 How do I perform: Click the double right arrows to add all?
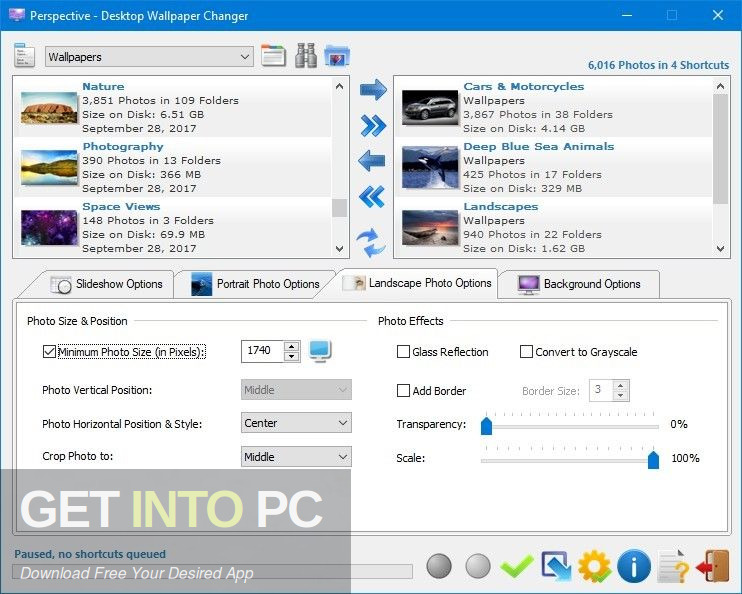pyautogui.click(x=373, y=126)
